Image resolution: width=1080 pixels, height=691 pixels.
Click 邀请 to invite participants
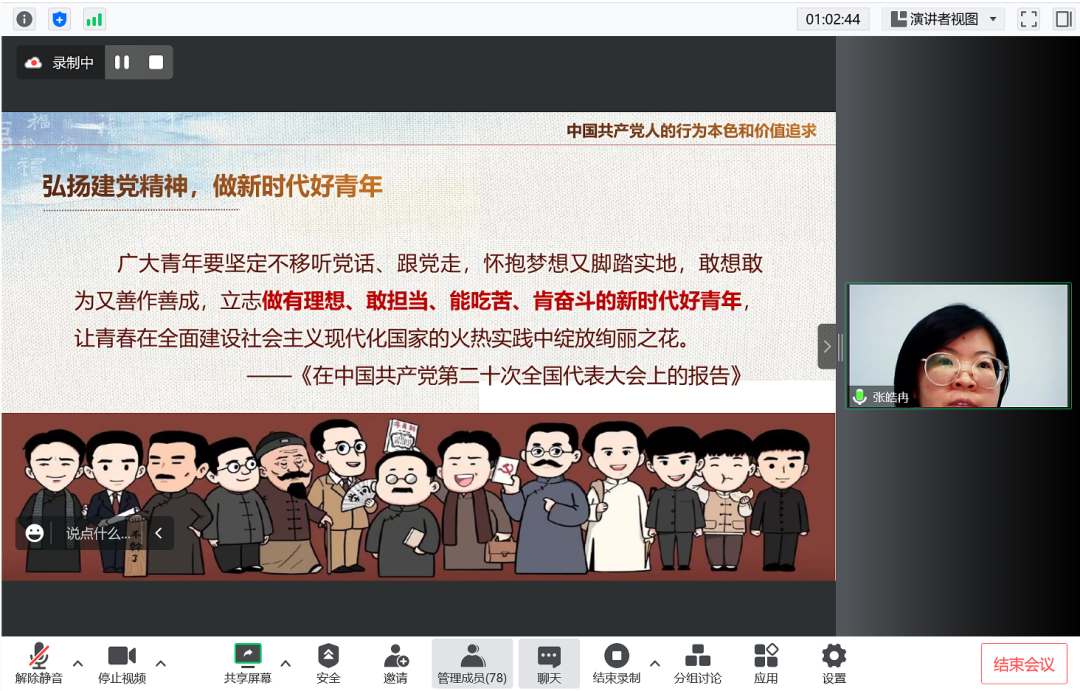click(x=396, y=663)
